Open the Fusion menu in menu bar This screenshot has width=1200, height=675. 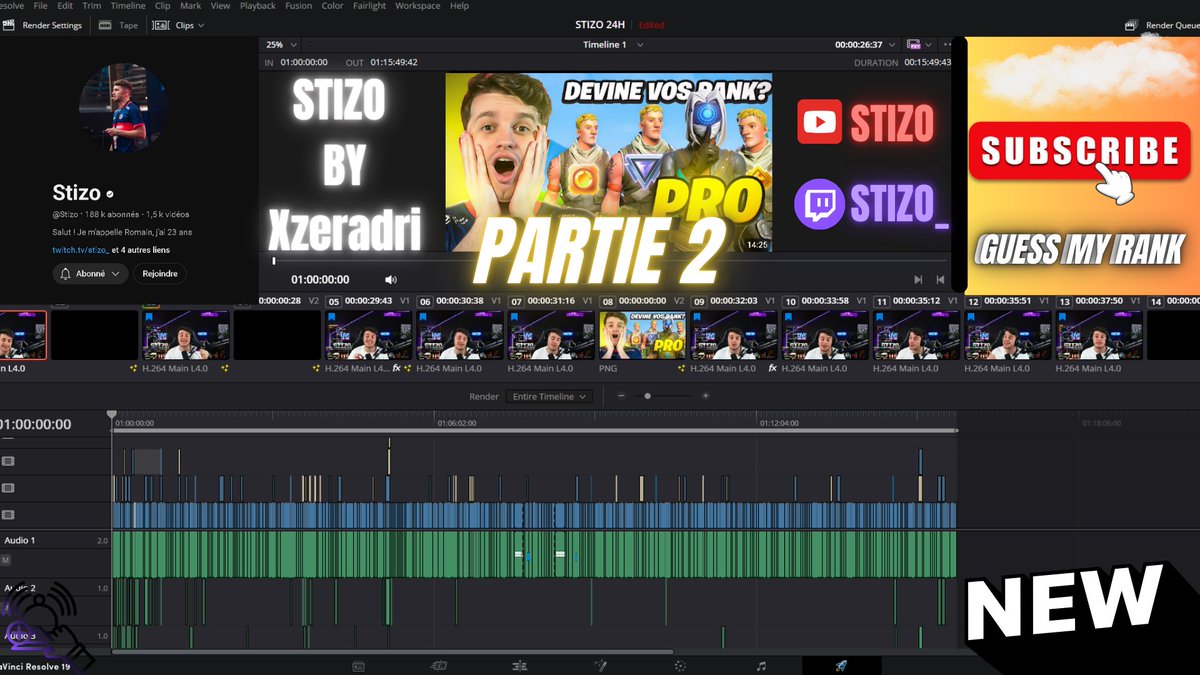click(x=298, y=6)
